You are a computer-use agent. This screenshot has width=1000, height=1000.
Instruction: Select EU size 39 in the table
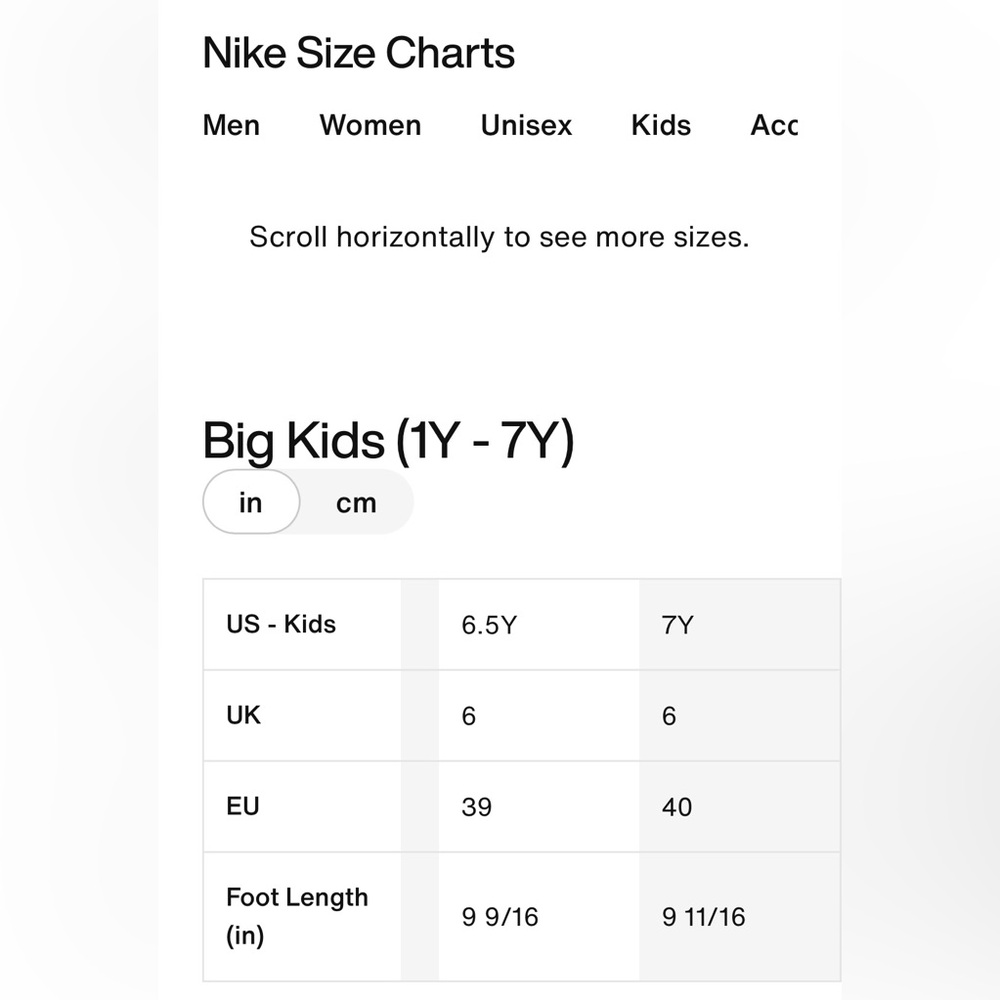click(x=476, y=806)
